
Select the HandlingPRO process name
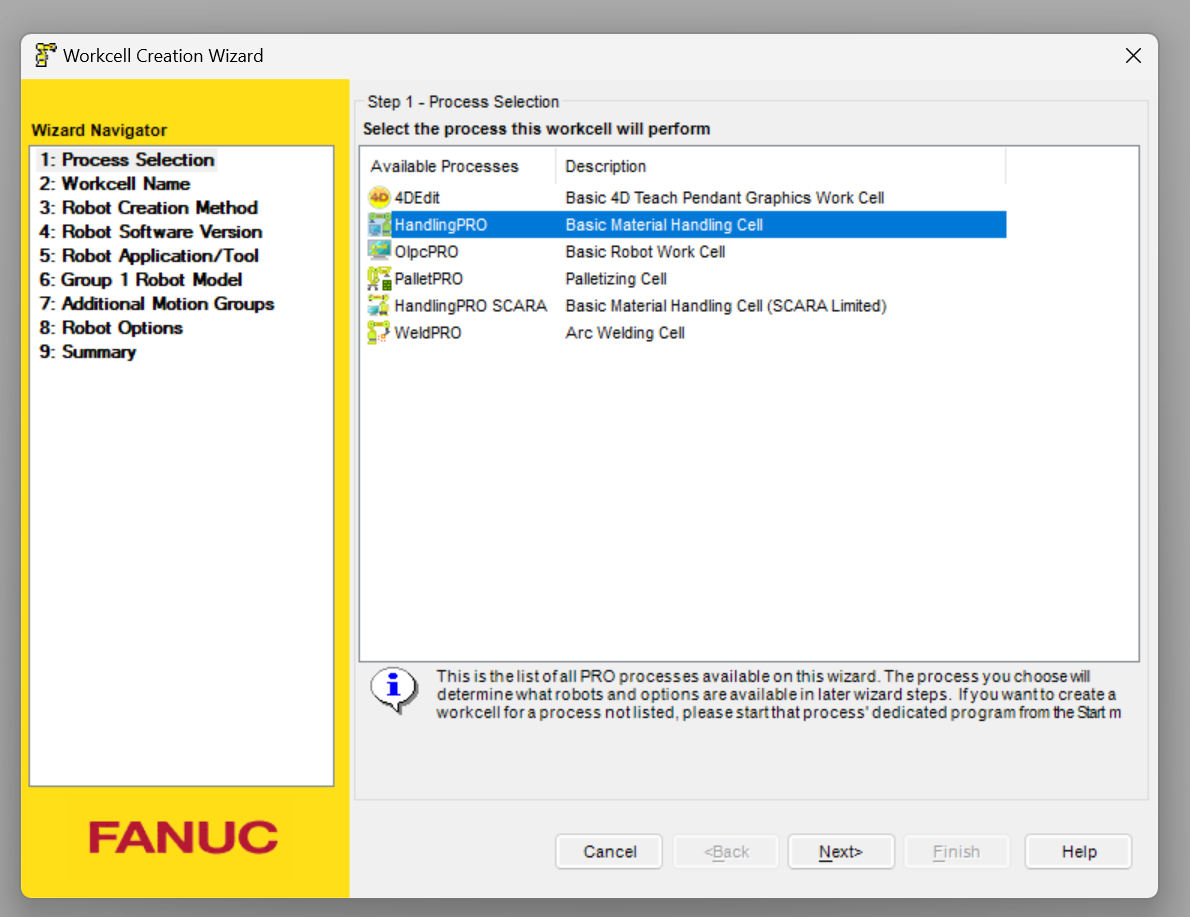coord(440,225)
